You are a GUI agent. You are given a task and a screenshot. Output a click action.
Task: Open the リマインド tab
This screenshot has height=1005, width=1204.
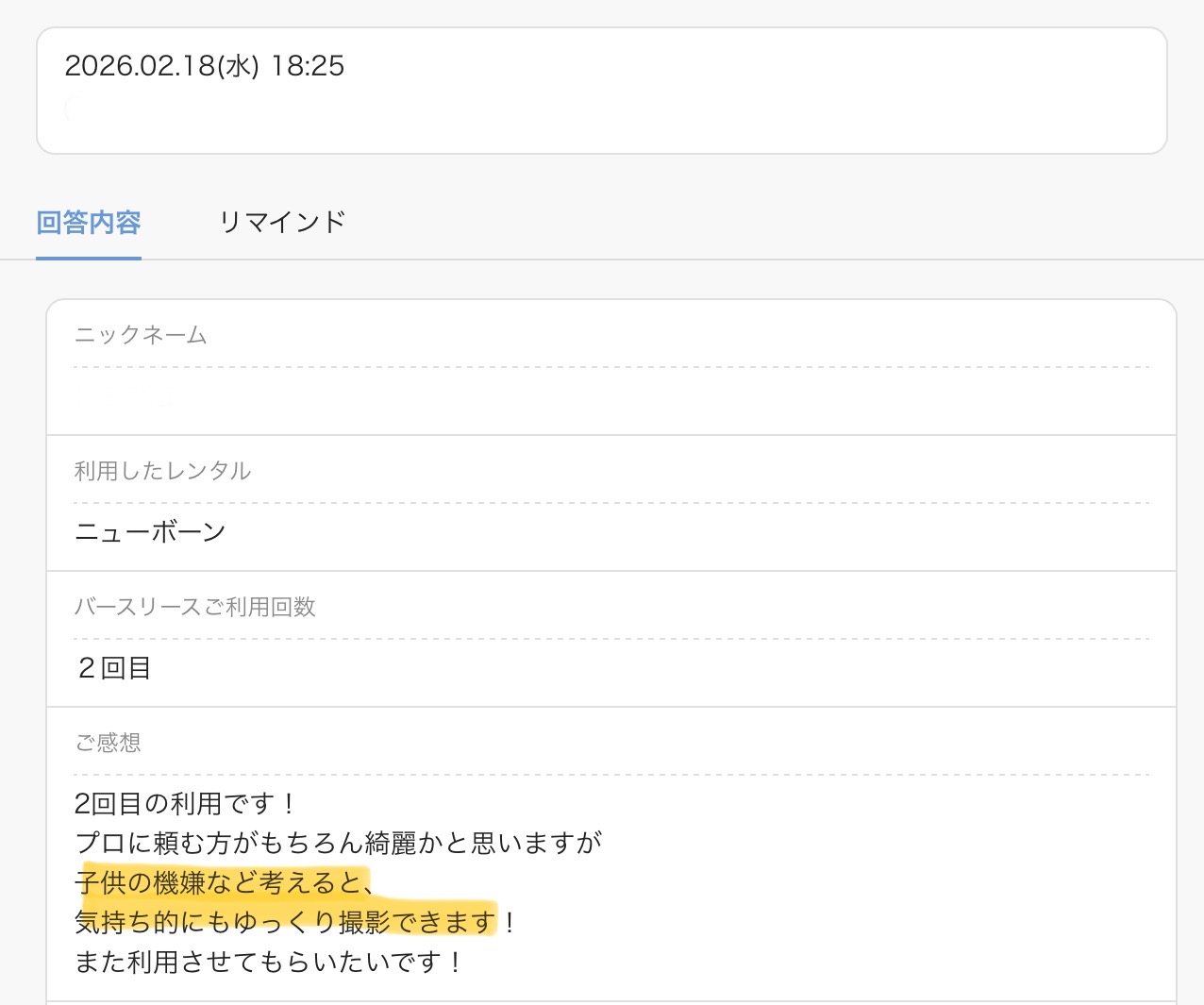point(282,223)
